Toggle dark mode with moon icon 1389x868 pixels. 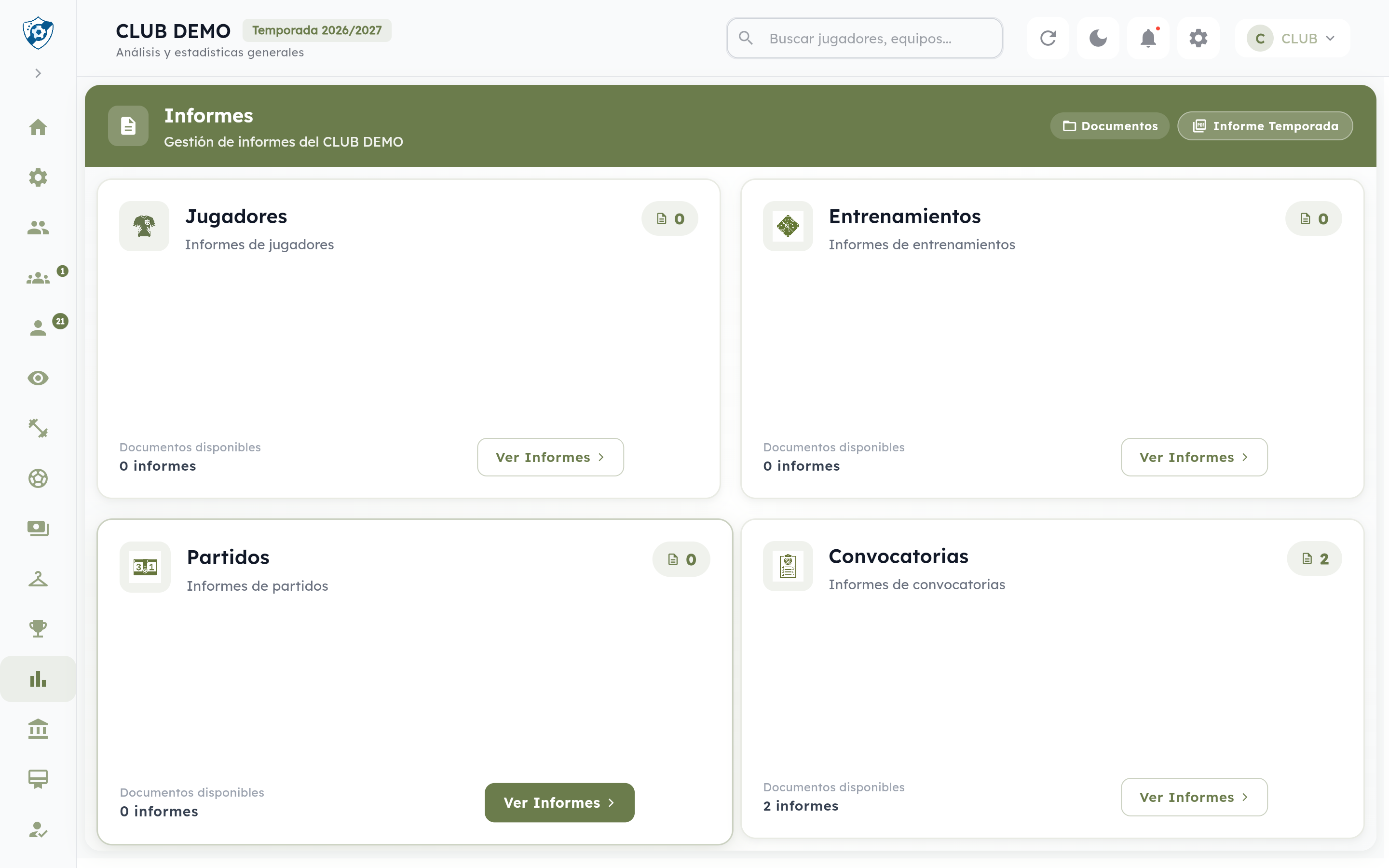pos(1098,39)
